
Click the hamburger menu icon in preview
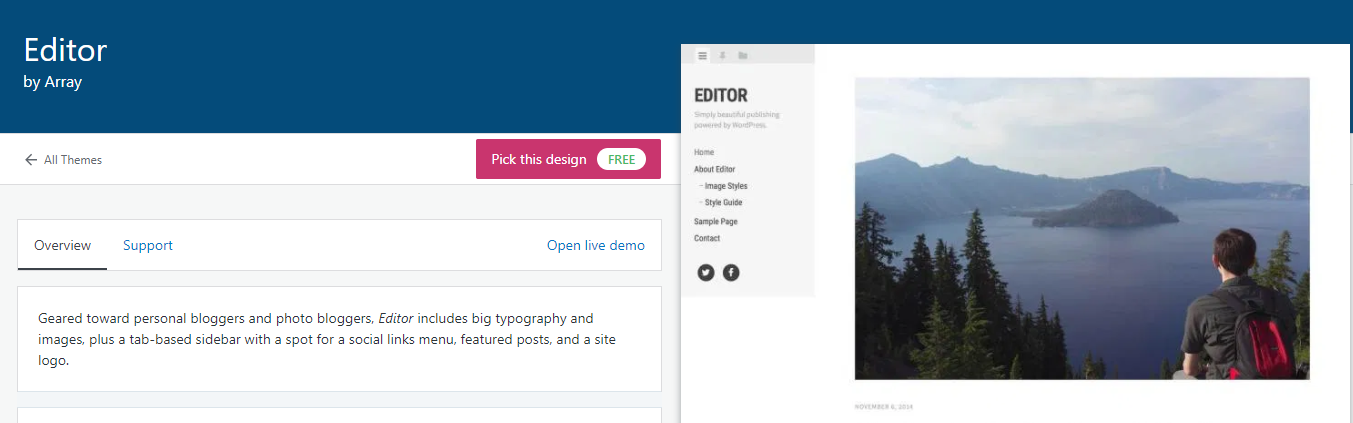click(x=703, y=56)
